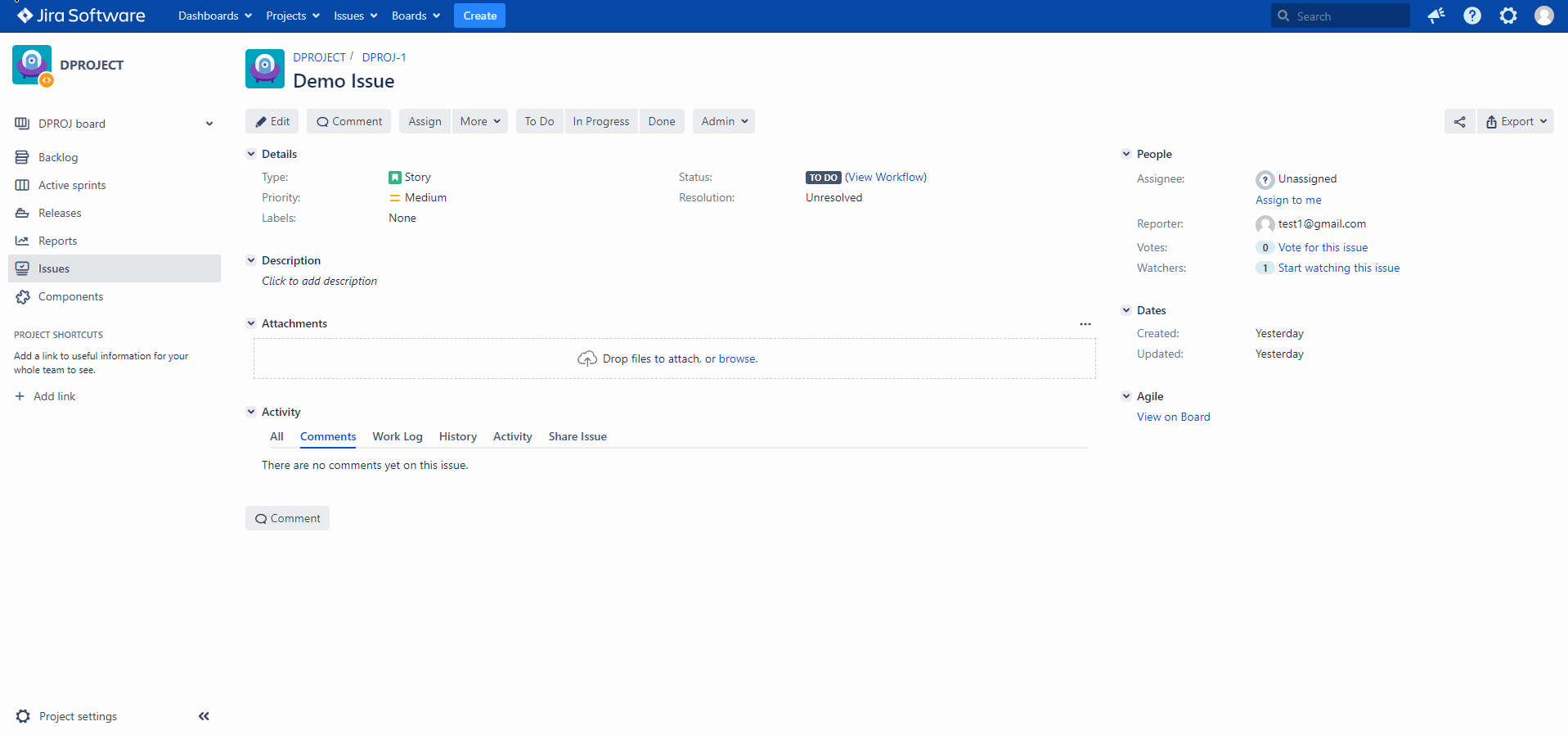Open the Dashboards dropdown menu
1568x735 pixels.
(215, 16)
